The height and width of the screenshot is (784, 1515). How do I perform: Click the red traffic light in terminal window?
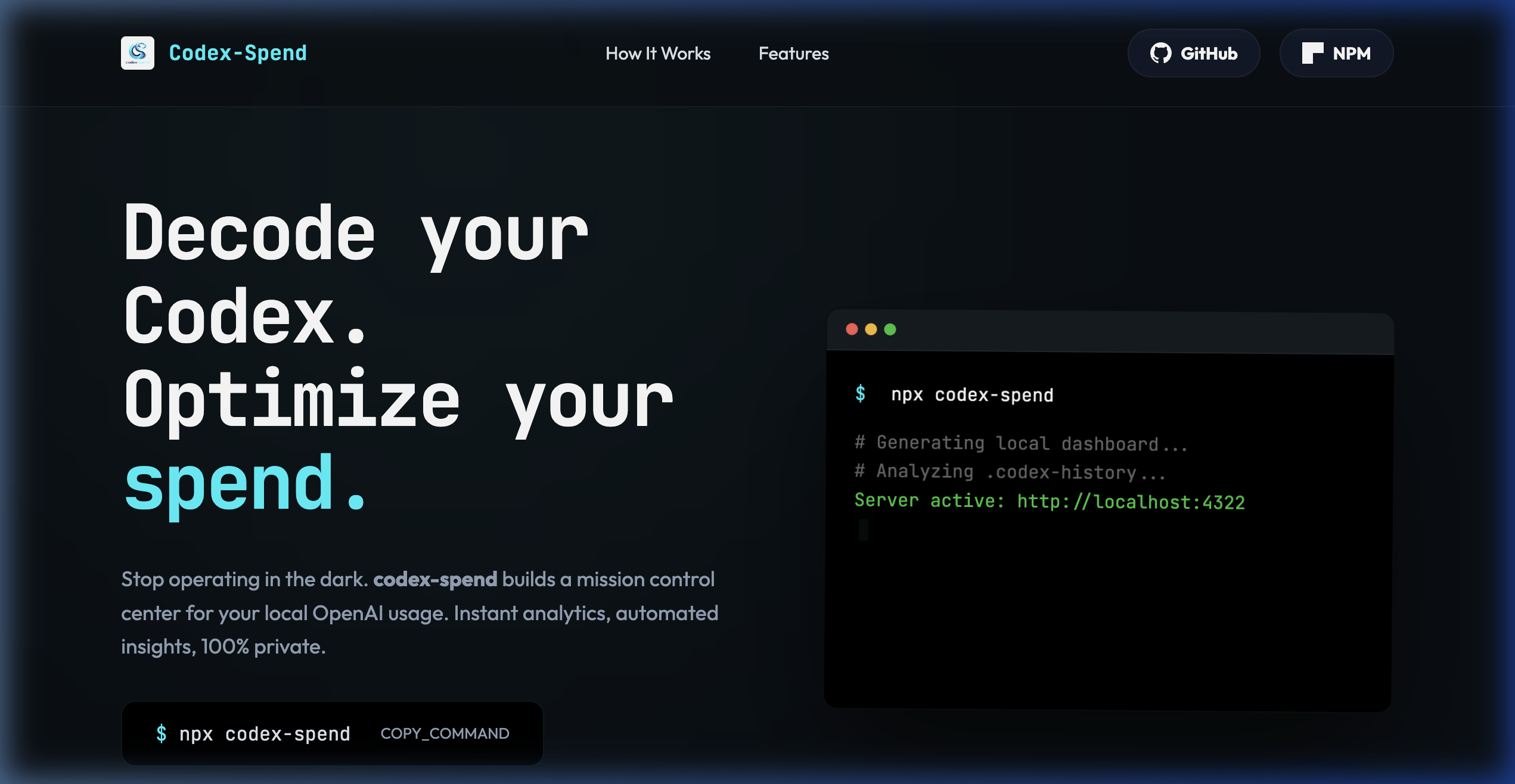(x=853, y=328)
